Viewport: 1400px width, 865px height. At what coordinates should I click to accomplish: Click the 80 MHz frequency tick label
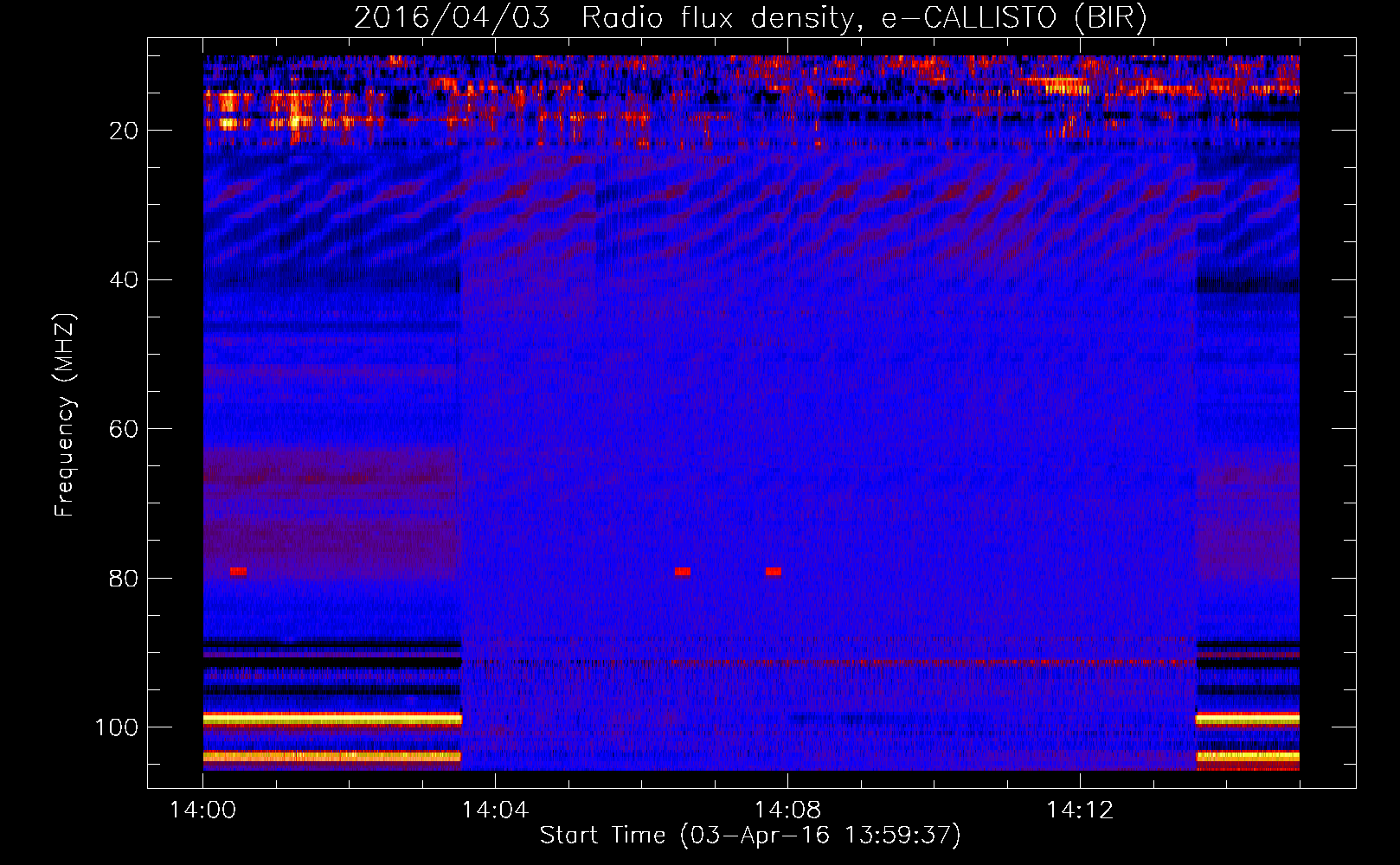click(x=124, y=579)
